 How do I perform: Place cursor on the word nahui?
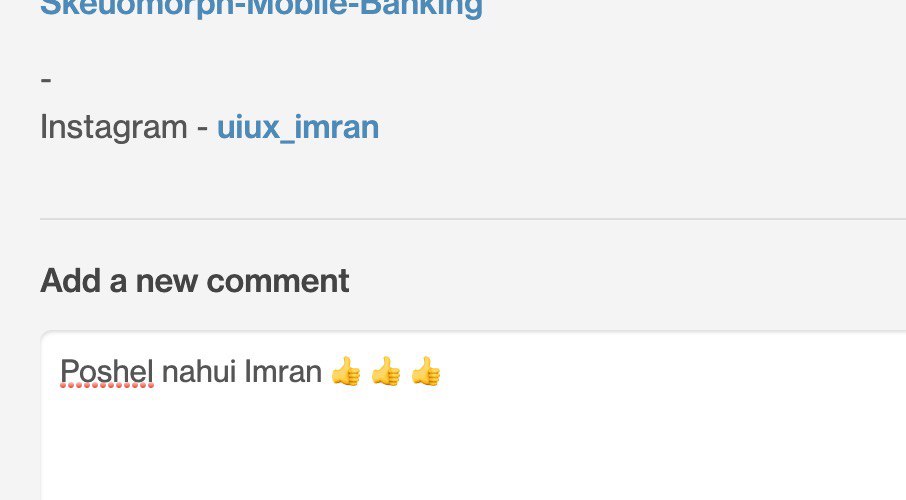tap(199, 371)
